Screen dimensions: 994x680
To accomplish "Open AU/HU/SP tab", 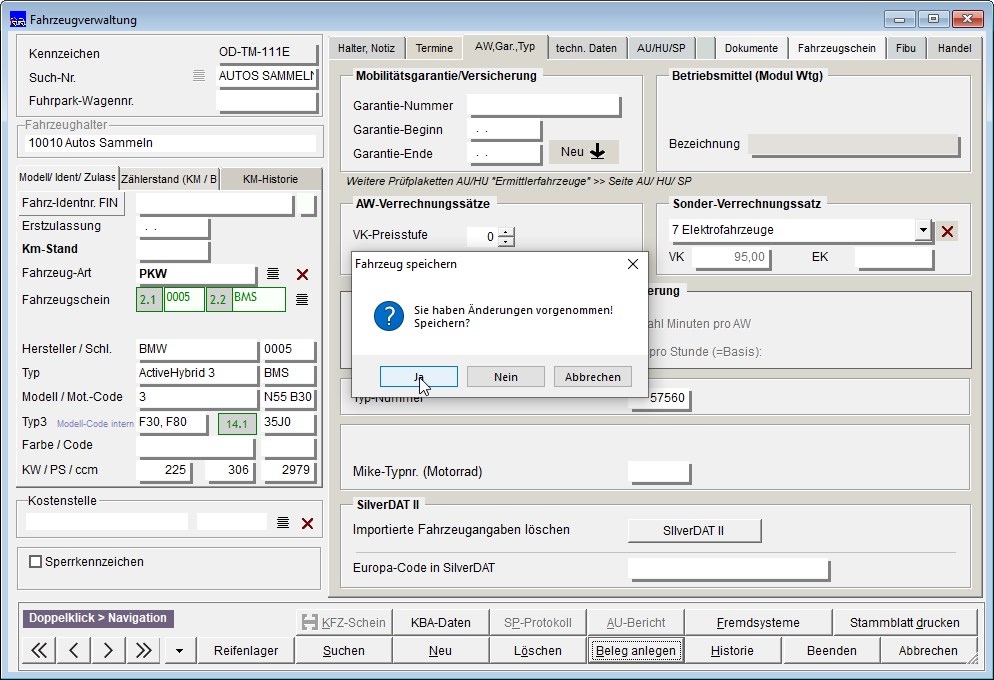I will (x=661, y=48).
